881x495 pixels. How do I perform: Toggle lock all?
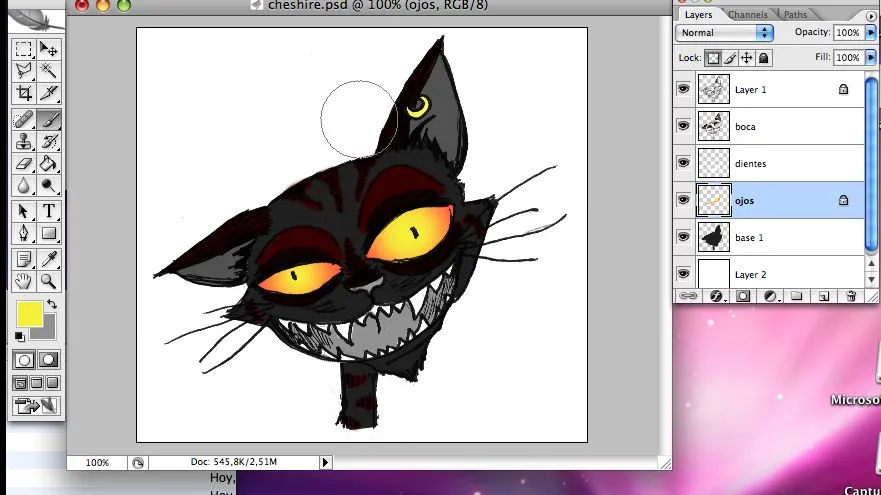click(x=764, y=58)
